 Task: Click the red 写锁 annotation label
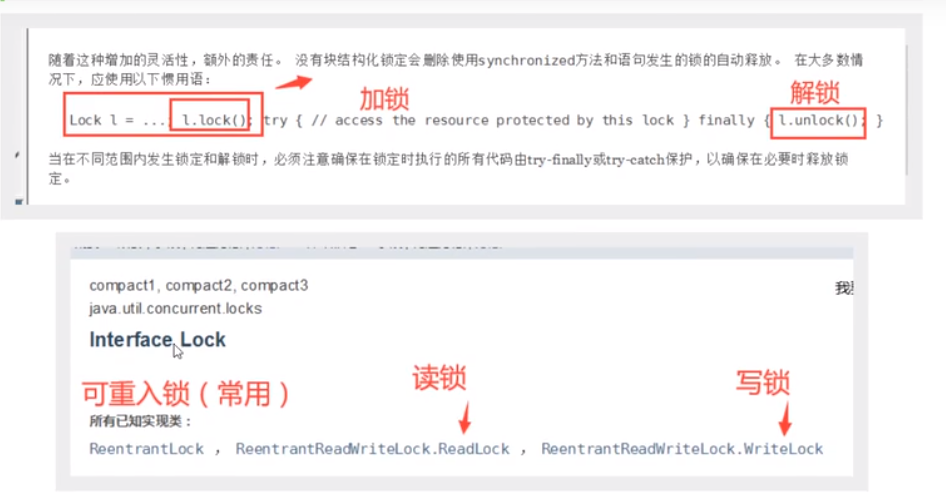point(763,383)
